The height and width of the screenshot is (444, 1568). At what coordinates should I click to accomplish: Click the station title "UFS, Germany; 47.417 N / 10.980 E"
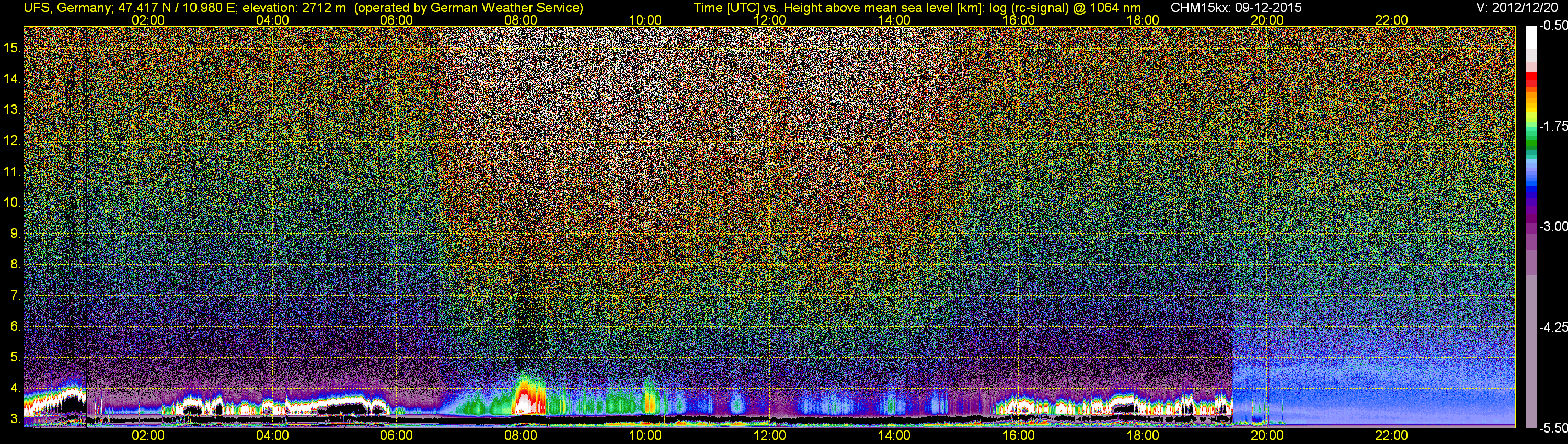point(130,7)
